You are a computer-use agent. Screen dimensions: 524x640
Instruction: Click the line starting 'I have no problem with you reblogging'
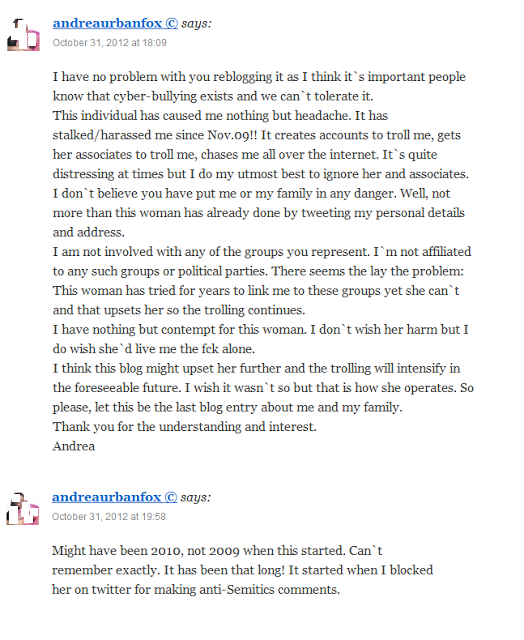click(259, 77)
